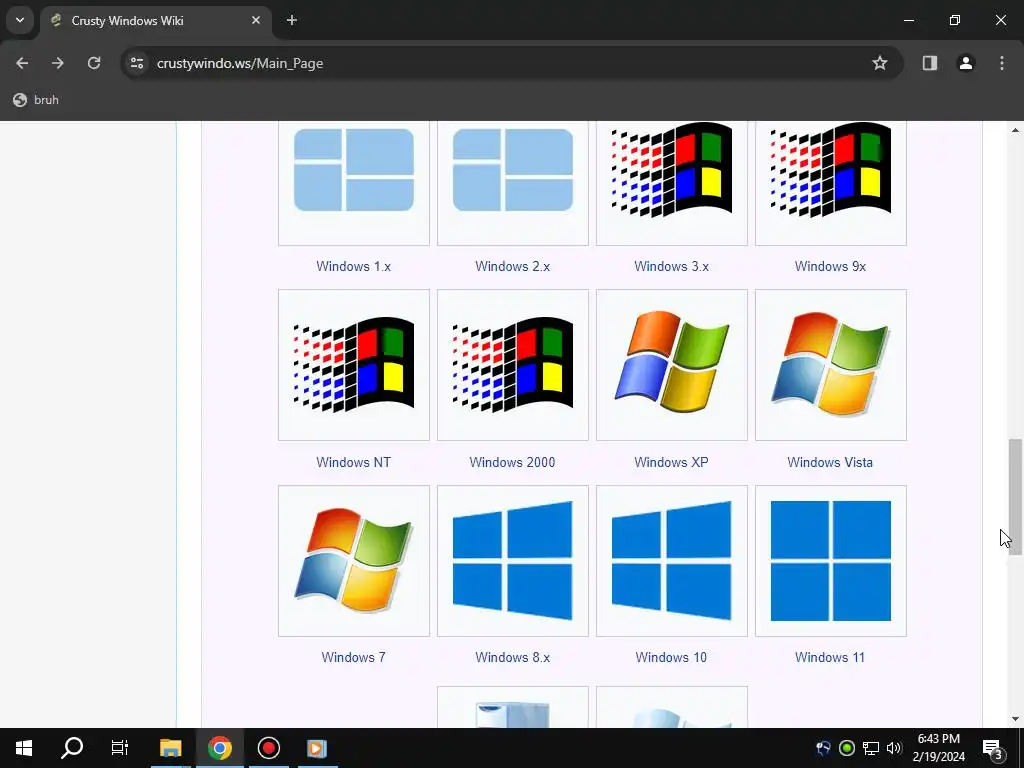Reload the current page
Image resolution: width=1024 pixels, height=768 pixels.
[94, 63]
